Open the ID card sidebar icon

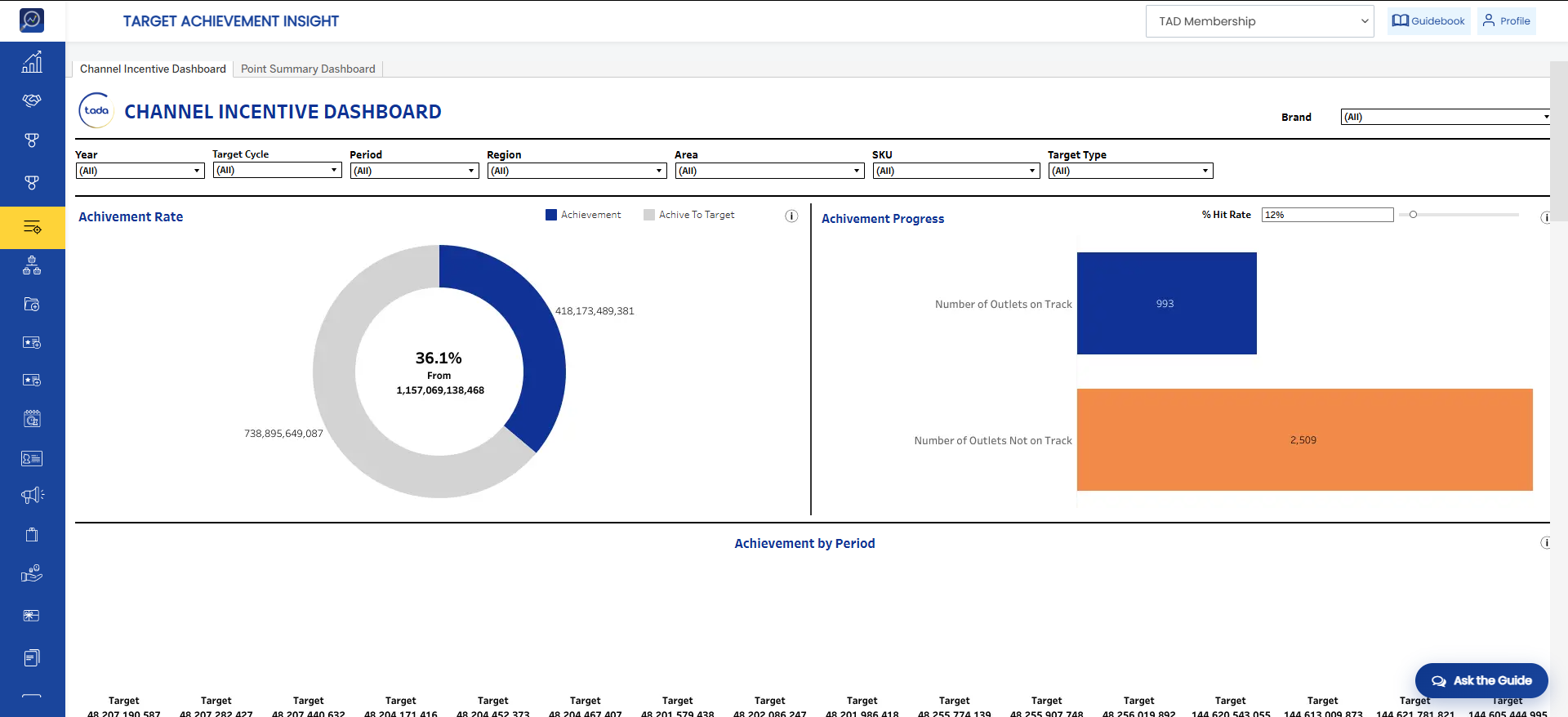(32, 458)
